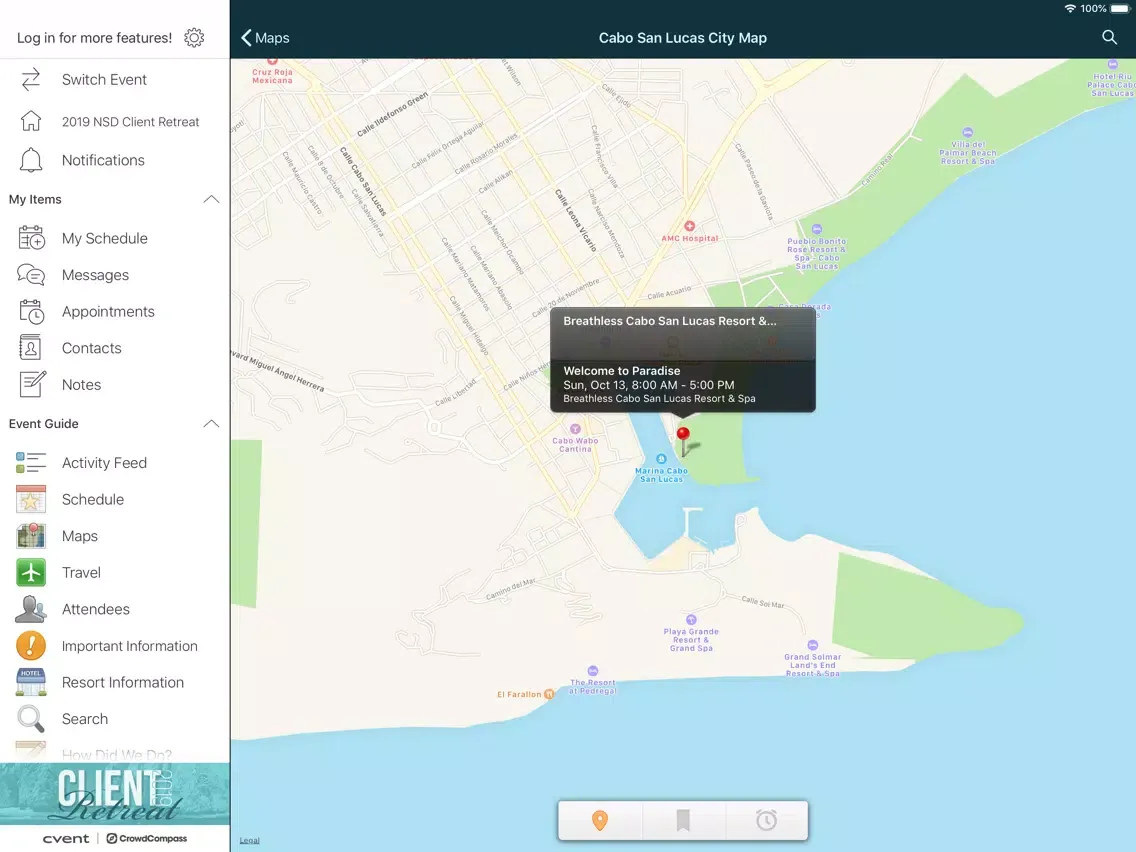Click the Schedule star calendar icon

[31, 499]
